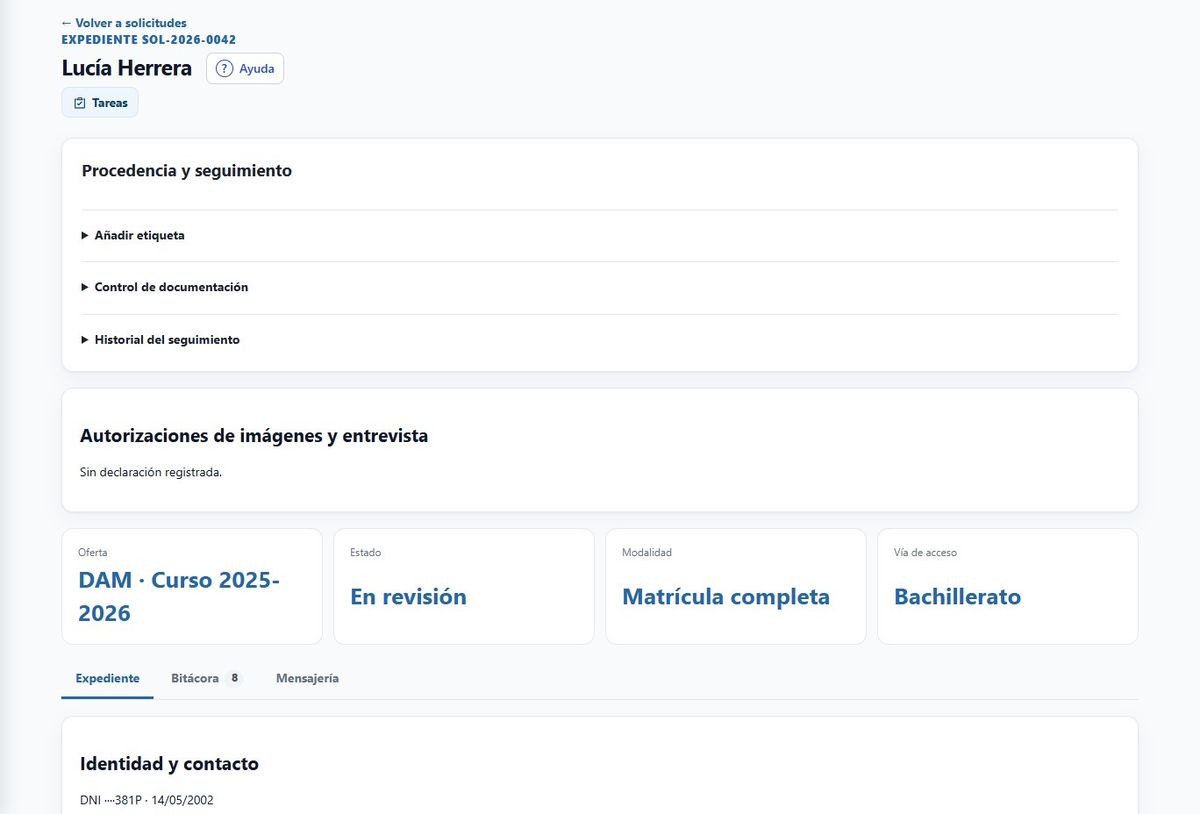Click Autorizaciones de imágenes y entrevista heading
This screenshot has width=1200, height=814.
[254, 436]
